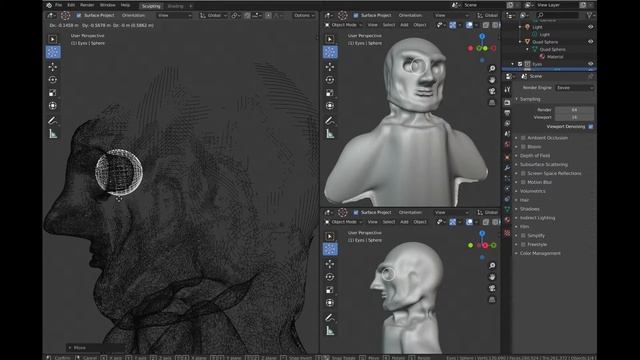The height and width of the screenshot is (360, 640).
Task: Toggle Viewport Denoising checkbox
Action: point(590,127)
